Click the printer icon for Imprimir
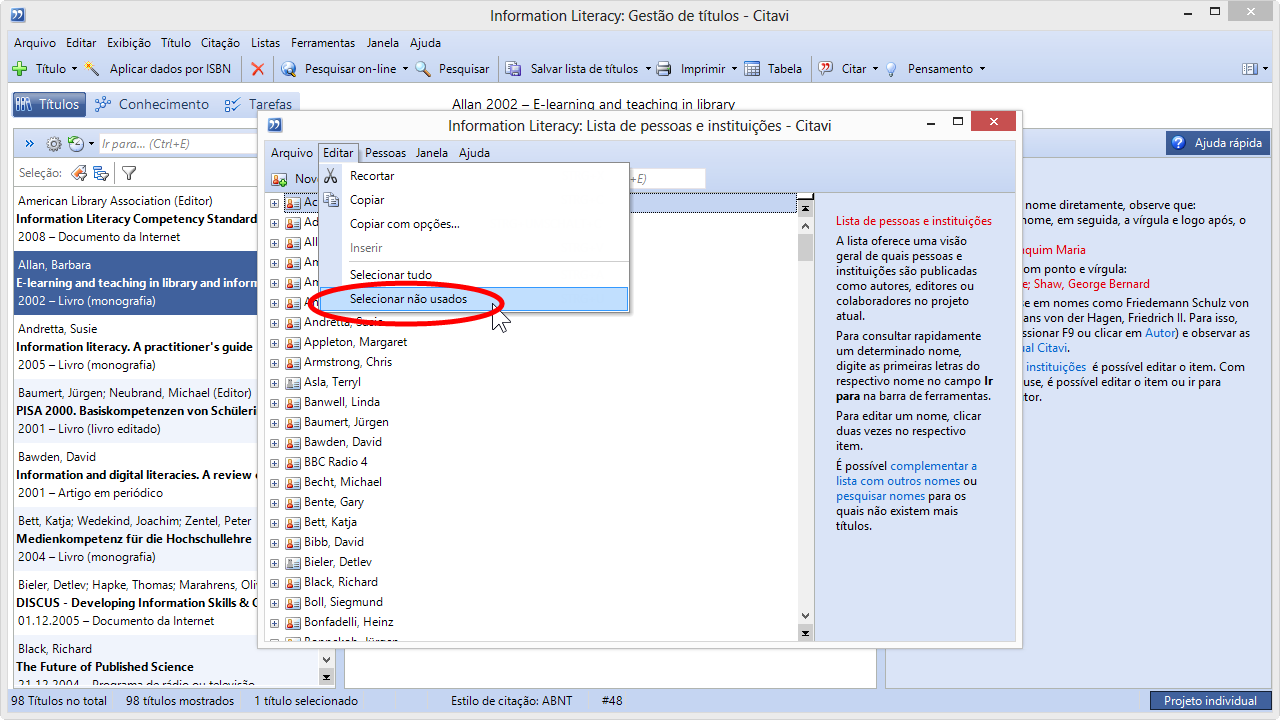The width and height of the screenshot is (1280, 720). click(664, 69)
